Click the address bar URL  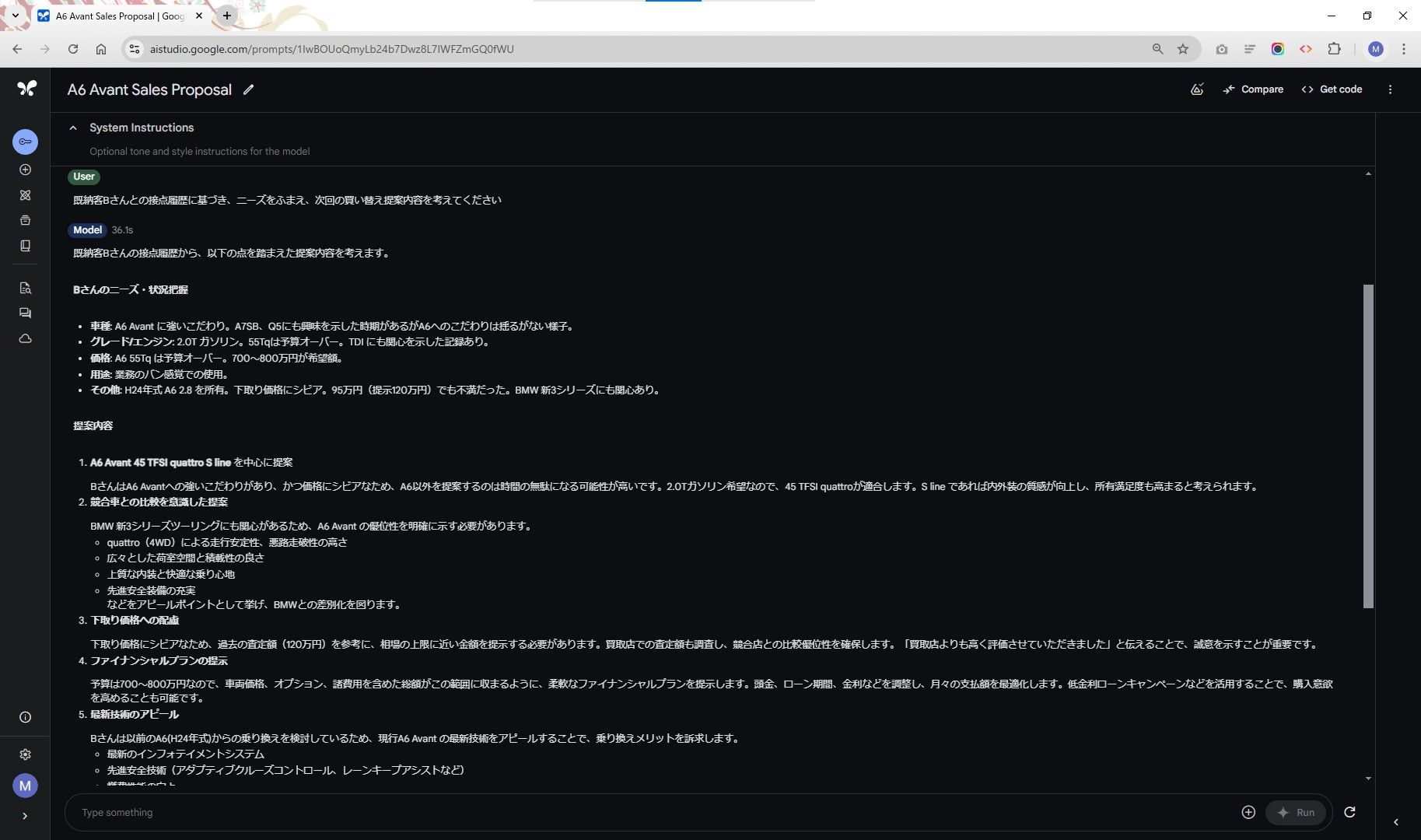tap(331, 49)
